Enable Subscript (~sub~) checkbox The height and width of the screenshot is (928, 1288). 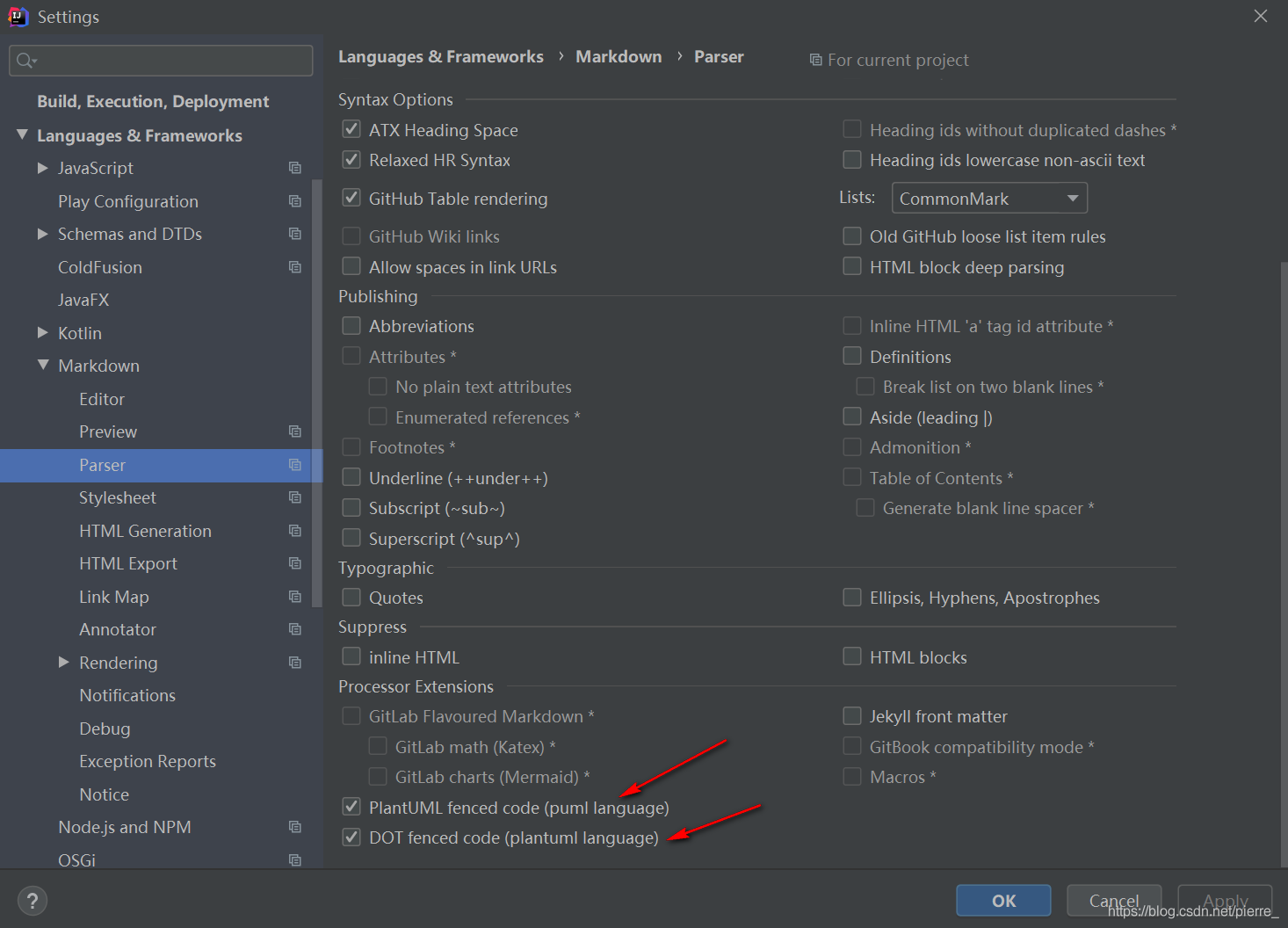coord(351,507)
